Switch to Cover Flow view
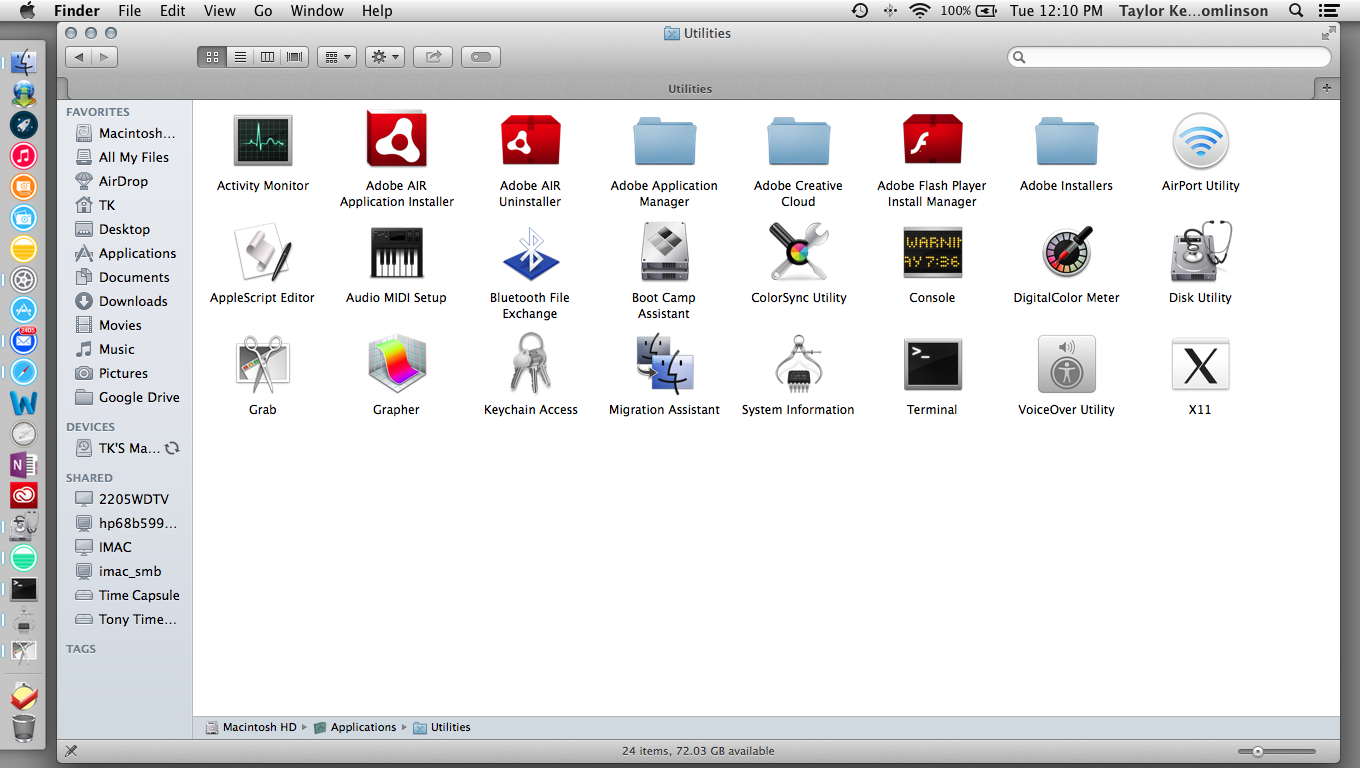The height and width of the screenshot is (768, 1360). (x=294, y=57)
